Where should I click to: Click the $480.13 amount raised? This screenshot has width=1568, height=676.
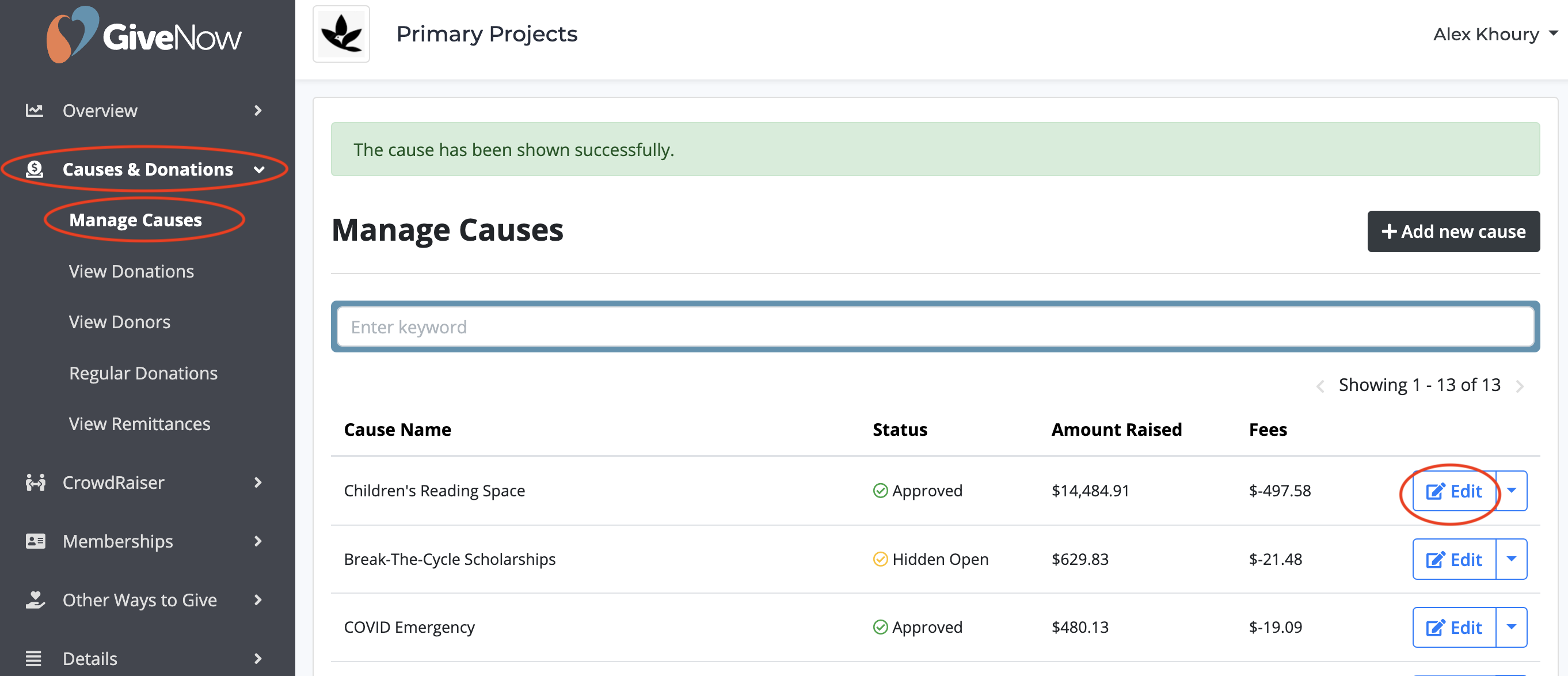(1080, 627)
